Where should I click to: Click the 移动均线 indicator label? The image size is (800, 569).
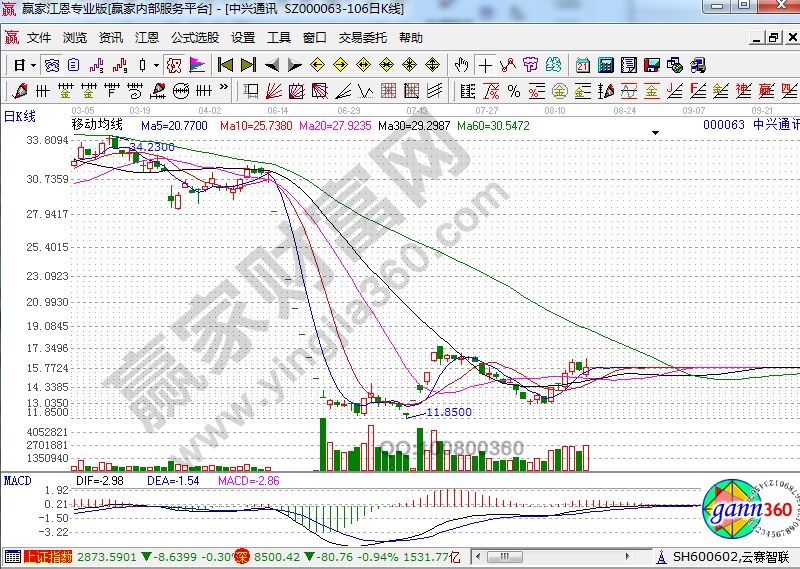[x=97, y=124]
